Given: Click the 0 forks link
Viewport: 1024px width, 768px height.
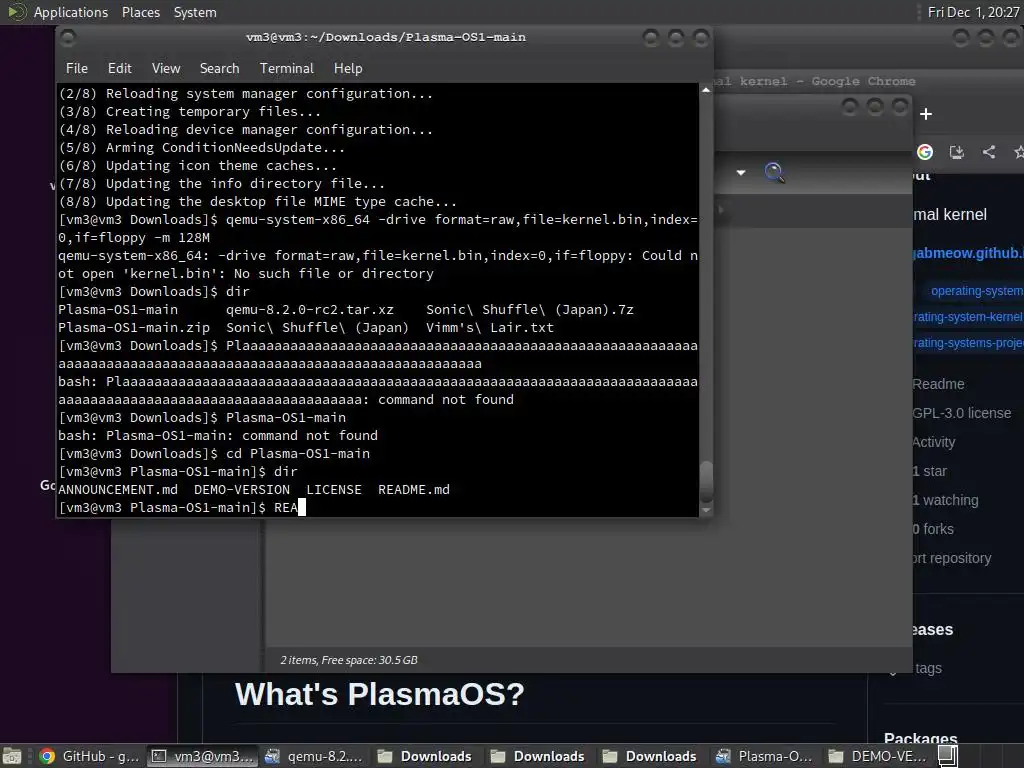Looking at the screenshot, I should pos(933,529).
